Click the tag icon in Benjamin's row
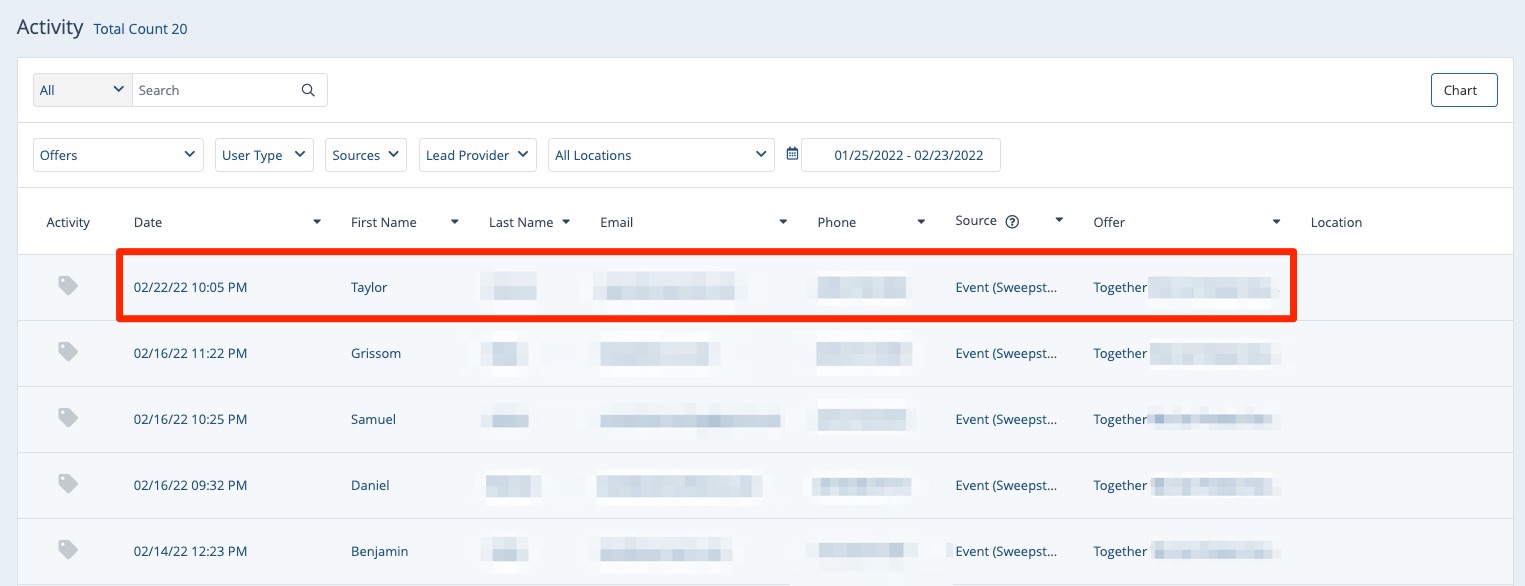Viewport: 1525px width, 586px height. (x=68, y=550)
